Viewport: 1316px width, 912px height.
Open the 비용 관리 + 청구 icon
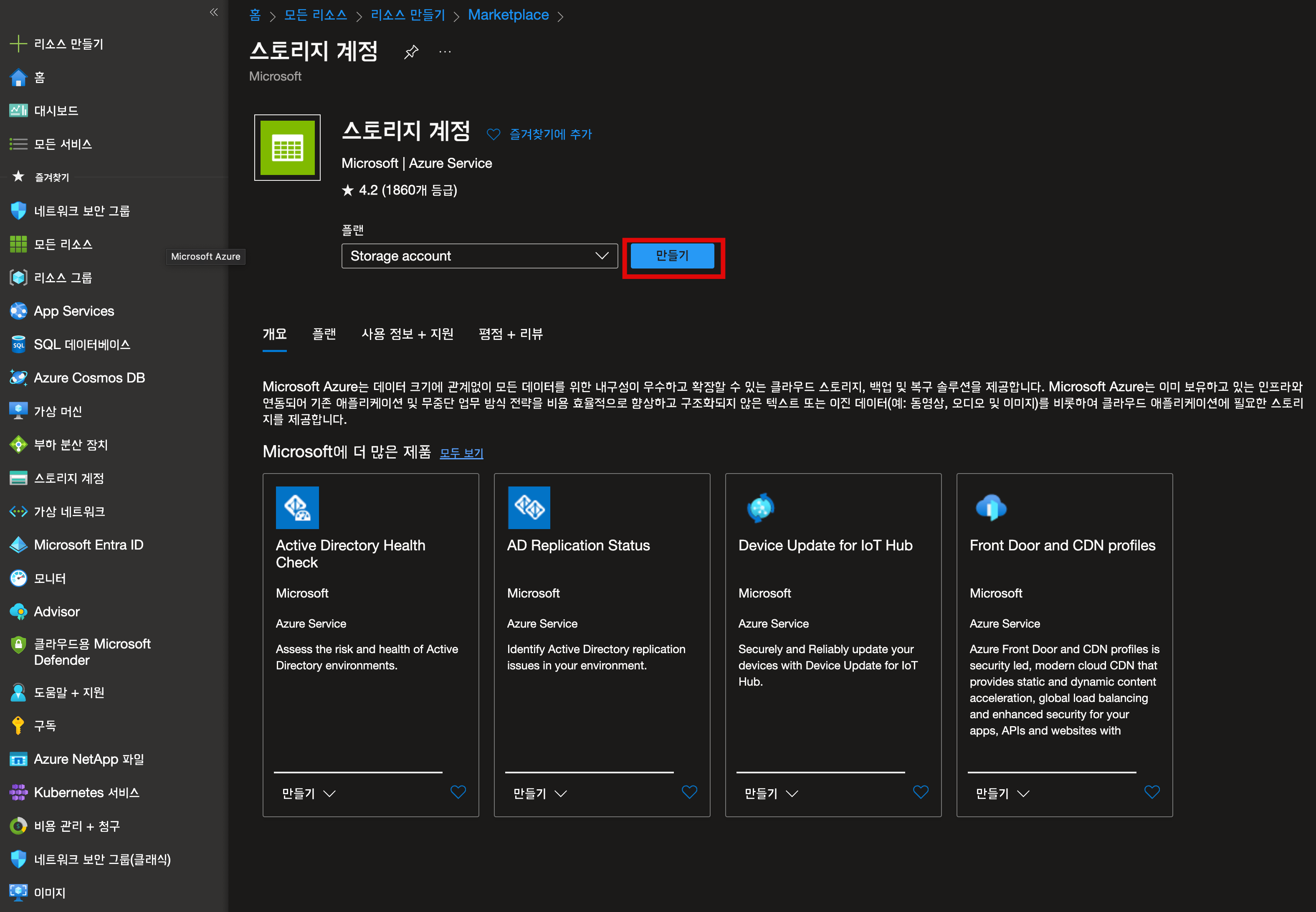click(18, 826)
